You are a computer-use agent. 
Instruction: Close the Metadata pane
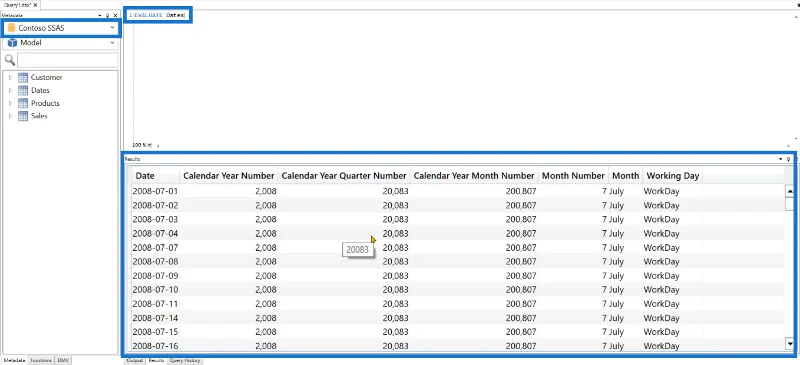(x=115, y=16)
